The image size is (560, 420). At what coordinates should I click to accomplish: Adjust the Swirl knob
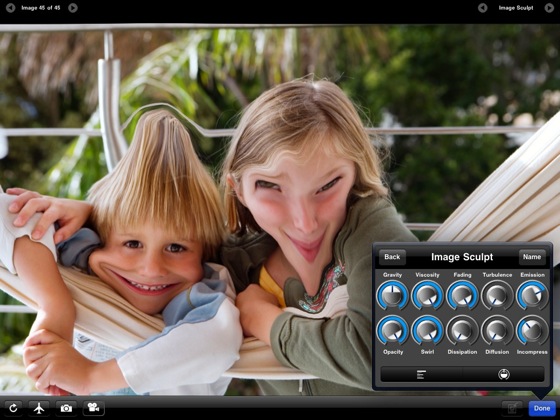tap(427, 330)
